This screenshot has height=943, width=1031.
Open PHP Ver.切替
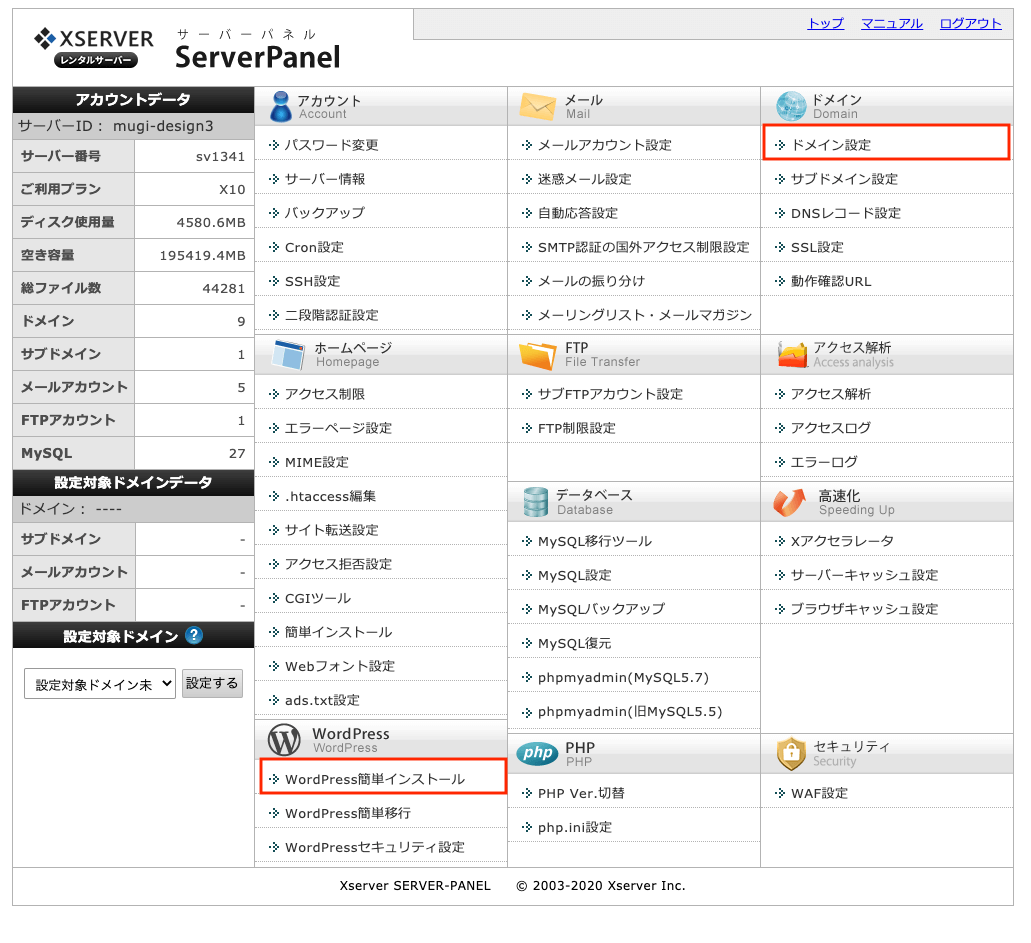point(581,793)
